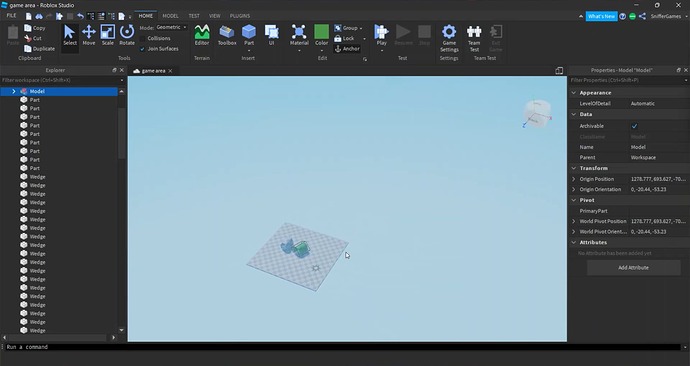Viewport: 690px width, 366px height.
Task: Click the green Color swatch
Action: (321, 32)
